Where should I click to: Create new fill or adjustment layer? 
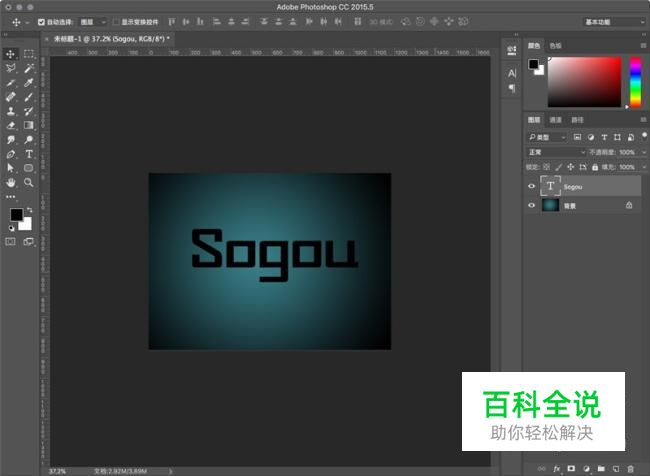click(x=586, y=469)
